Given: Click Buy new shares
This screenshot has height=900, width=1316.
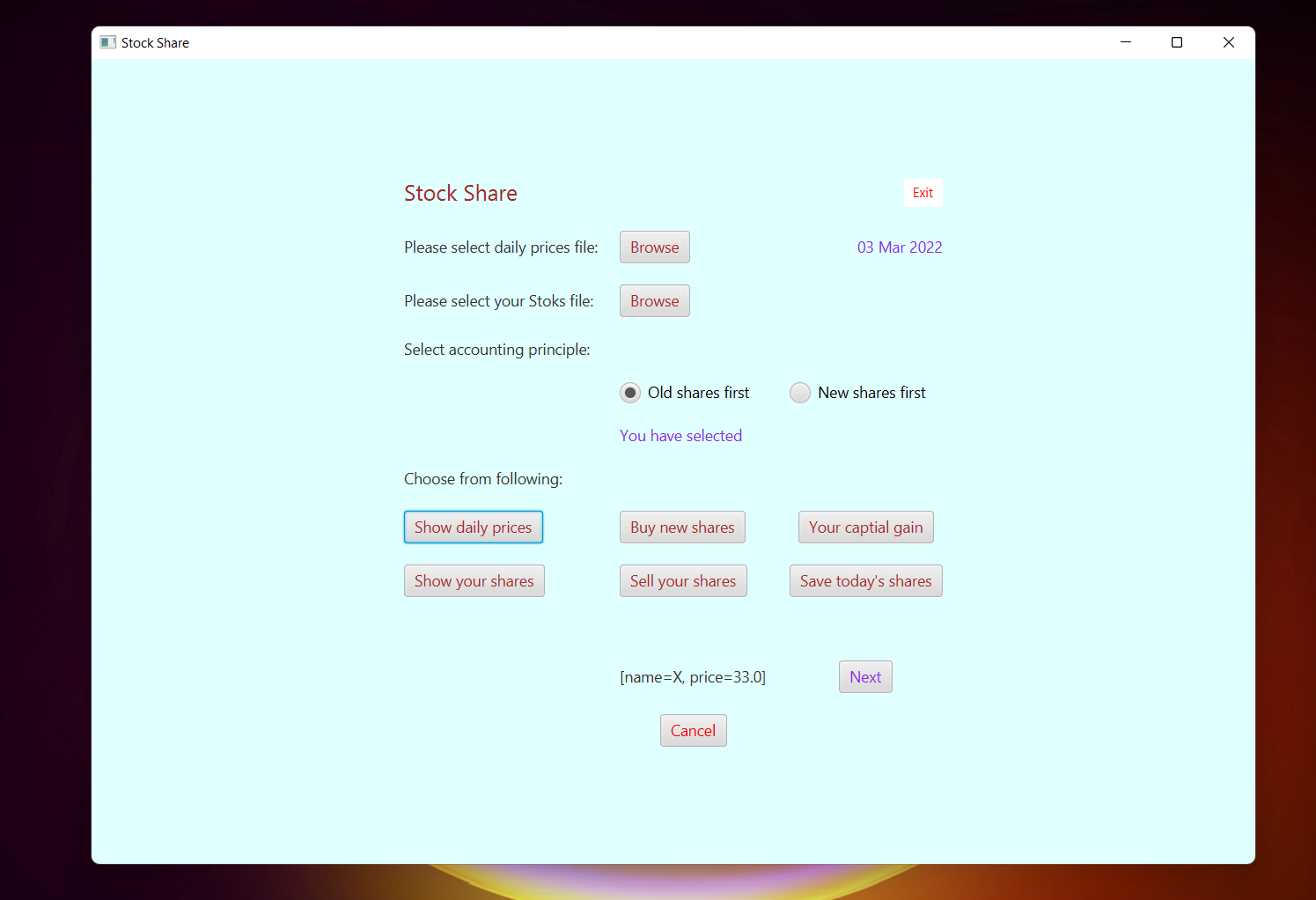Looking at the screenshot, I should click(682, 527).
